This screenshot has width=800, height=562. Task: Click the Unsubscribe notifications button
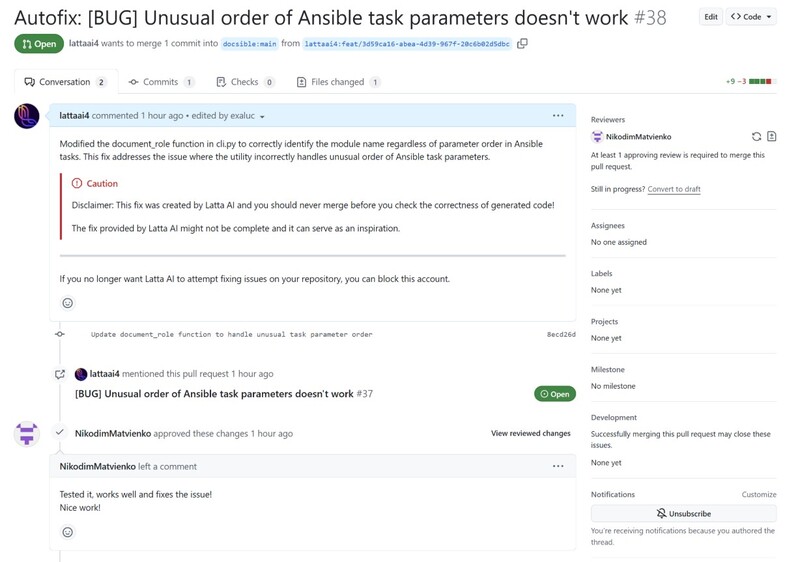(683, 513)
